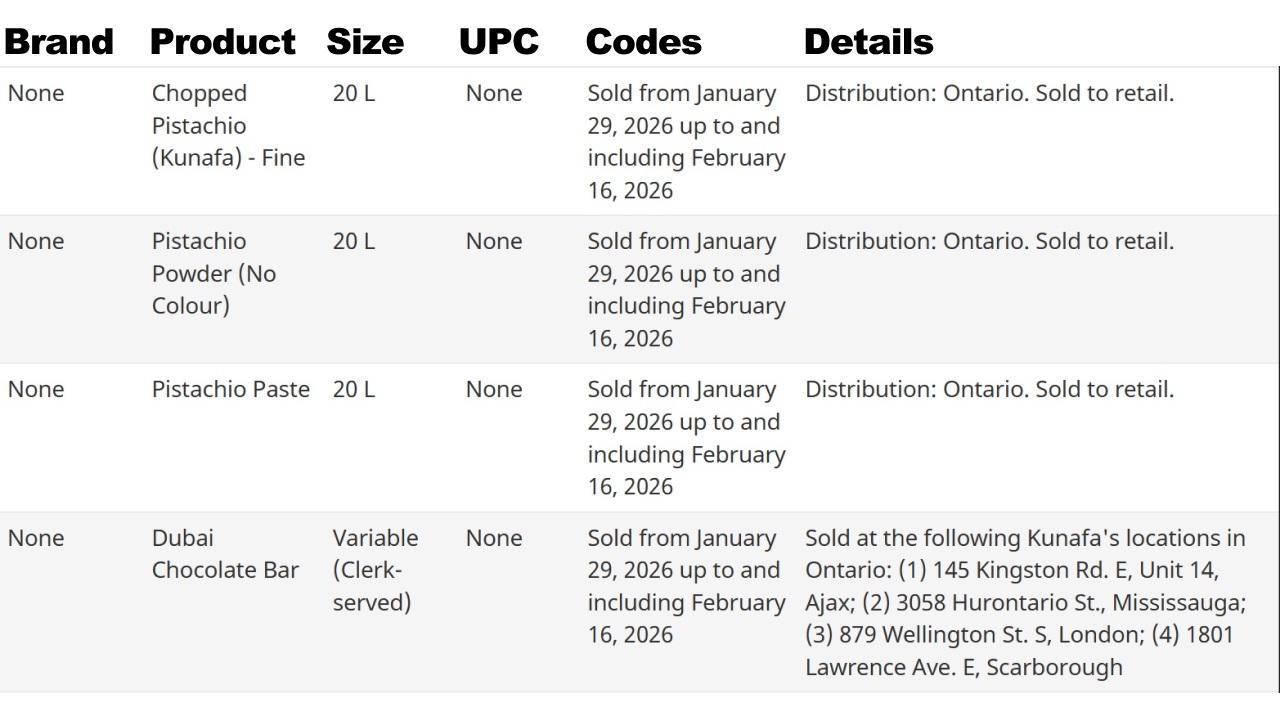Click the Product column header
Image resolution: width=1280 pixels, height=725 pixels.
point(222,42)
